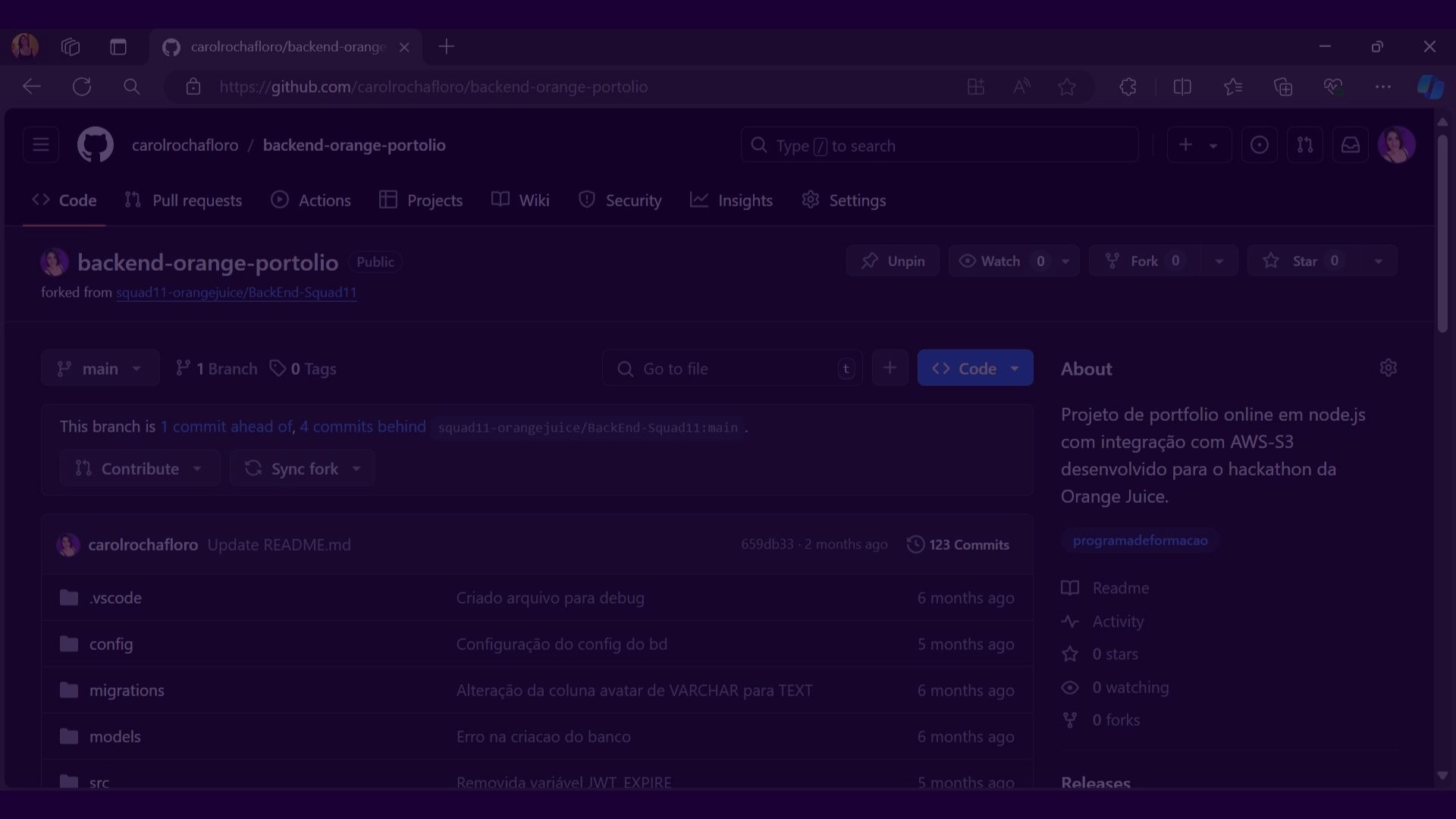
Task: Open the favorites list icon
Action: [x=1233, y=86]
